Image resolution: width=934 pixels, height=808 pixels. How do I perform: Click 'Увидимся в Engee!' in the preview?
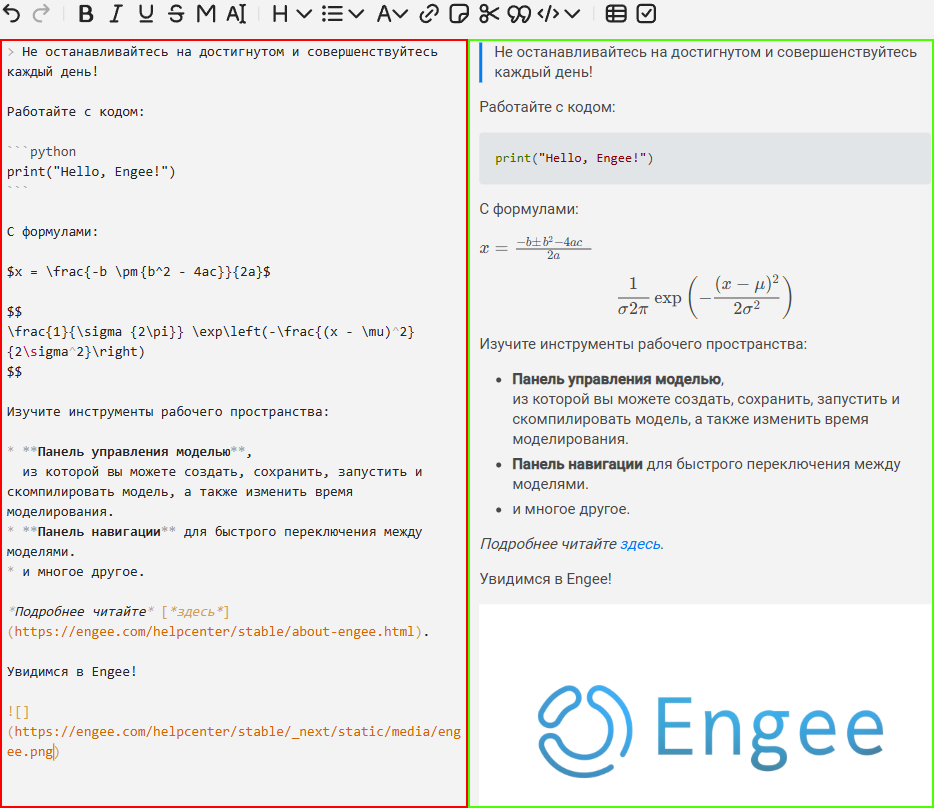tap(546, 579)
